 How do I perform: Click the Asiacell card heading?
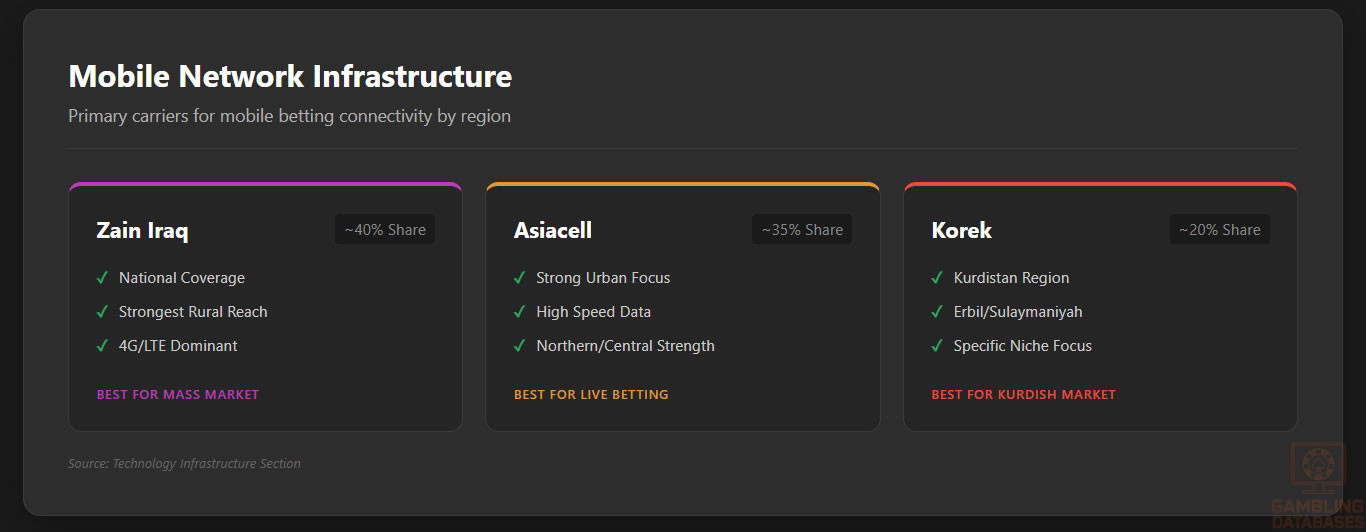(553, 231)
